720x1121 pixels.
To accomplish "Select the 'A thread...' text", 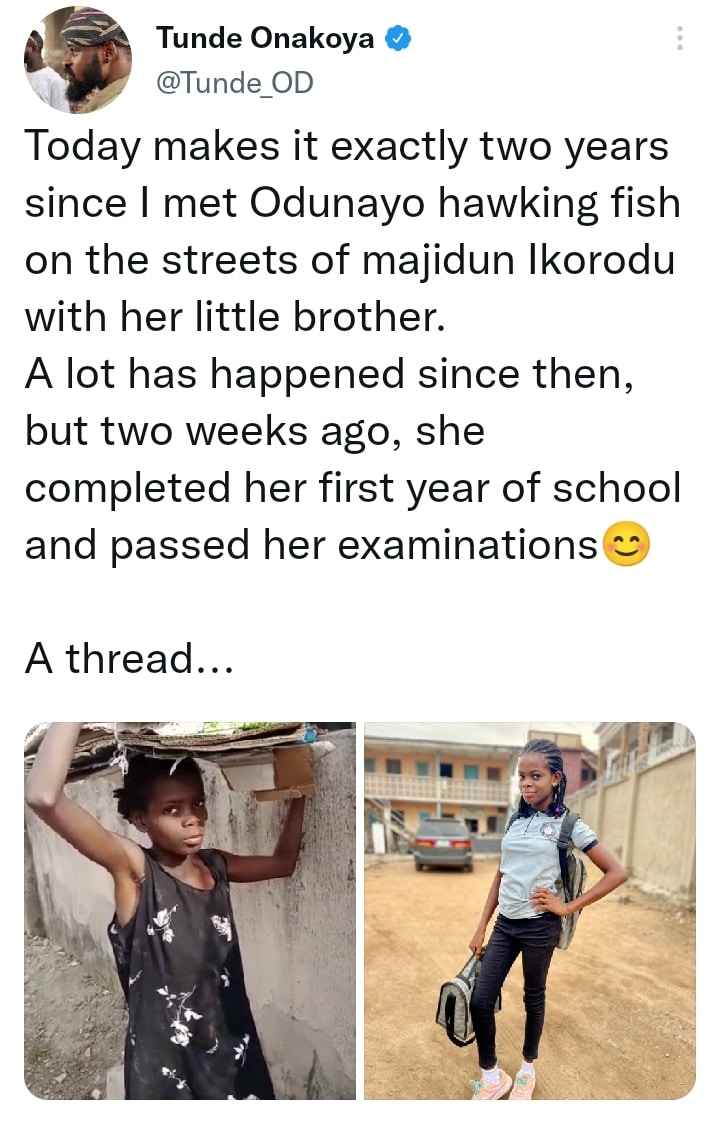I will click(x=129, y=658).
